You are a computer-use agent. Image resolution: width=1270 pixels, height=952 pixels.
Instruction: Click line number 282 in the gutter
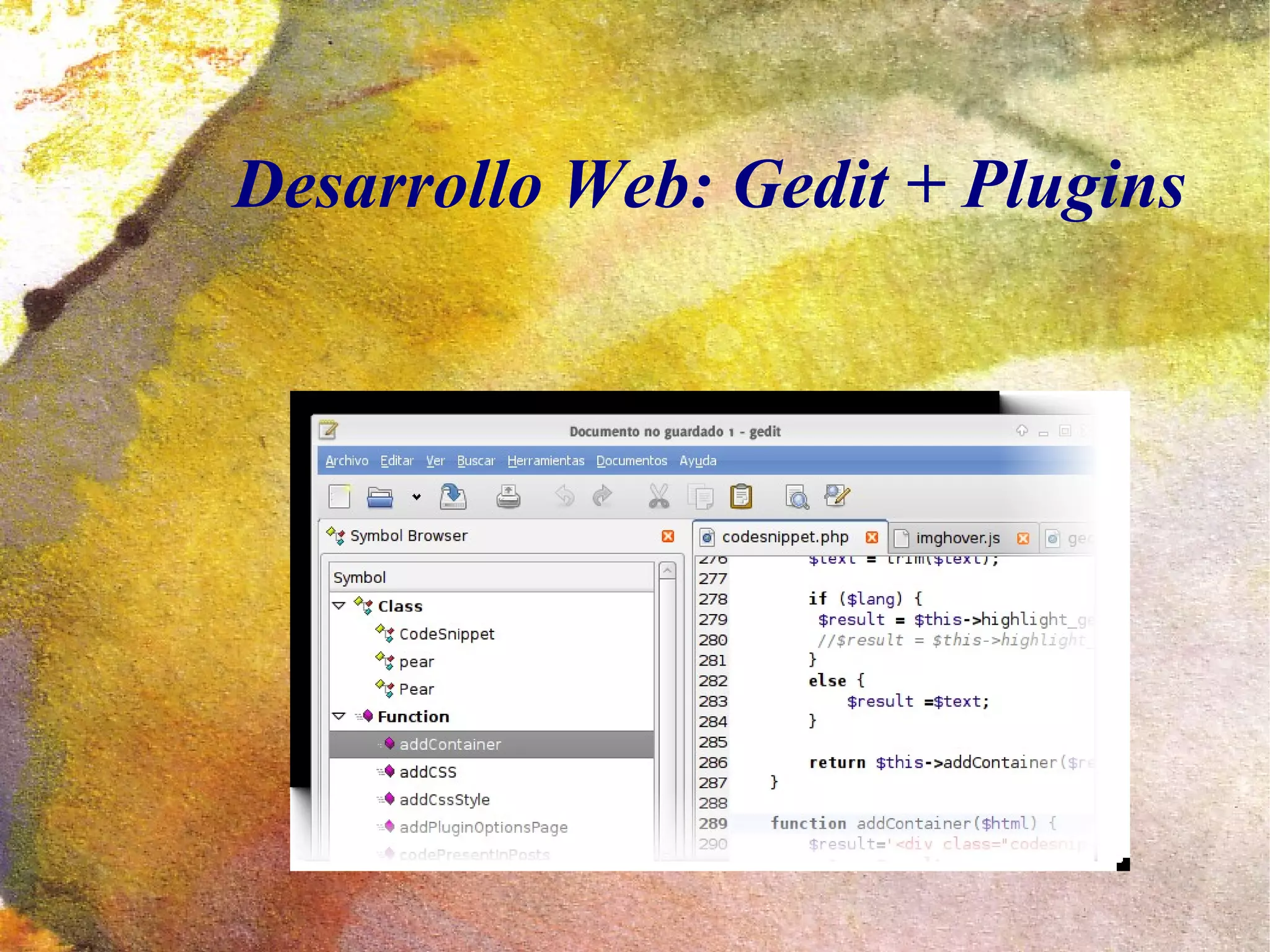coord(713,681)
